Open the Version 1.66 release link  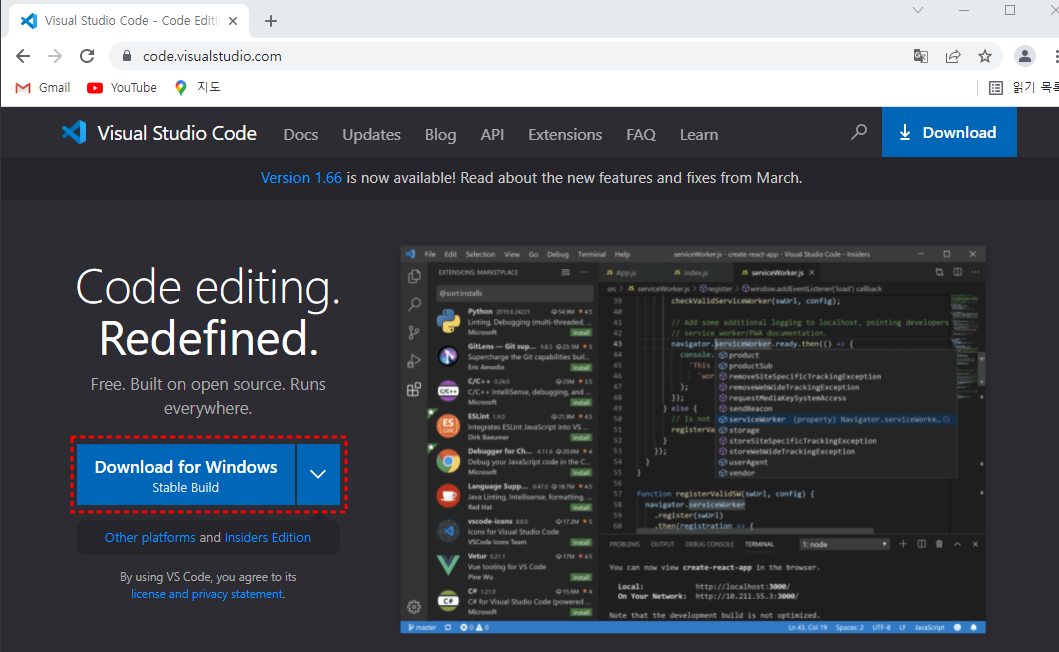[x=301, y=178]
